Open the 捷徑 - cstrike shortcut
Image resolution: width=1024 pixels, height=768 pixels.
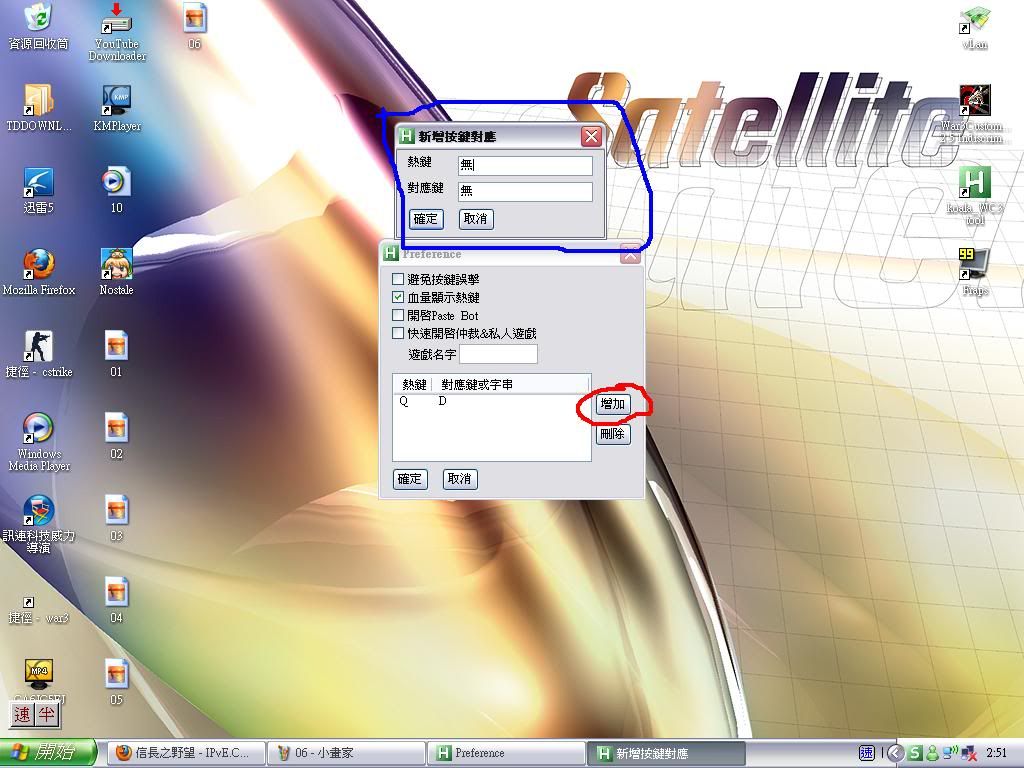point(39,346)
